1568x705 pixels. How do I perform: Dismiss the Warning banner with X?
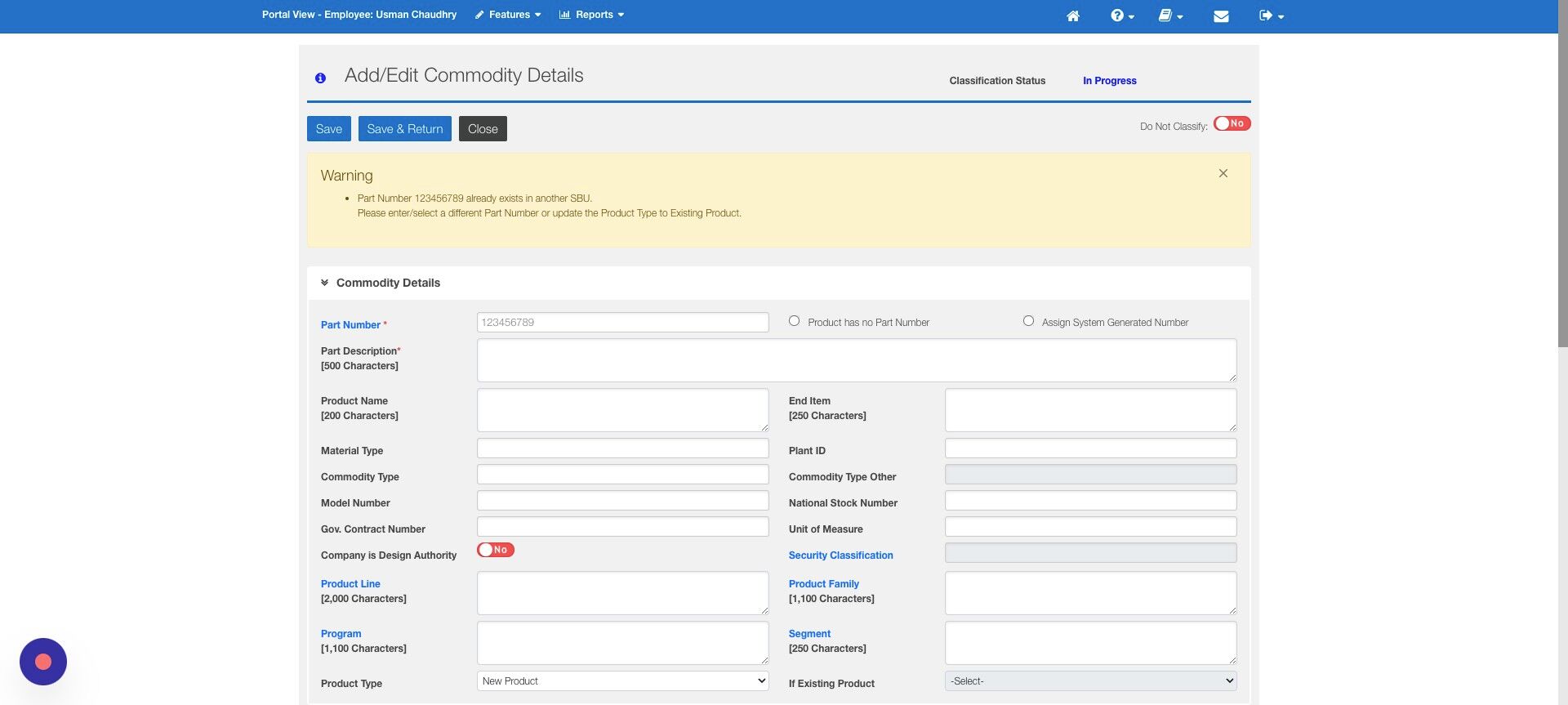click(1223, 173)
